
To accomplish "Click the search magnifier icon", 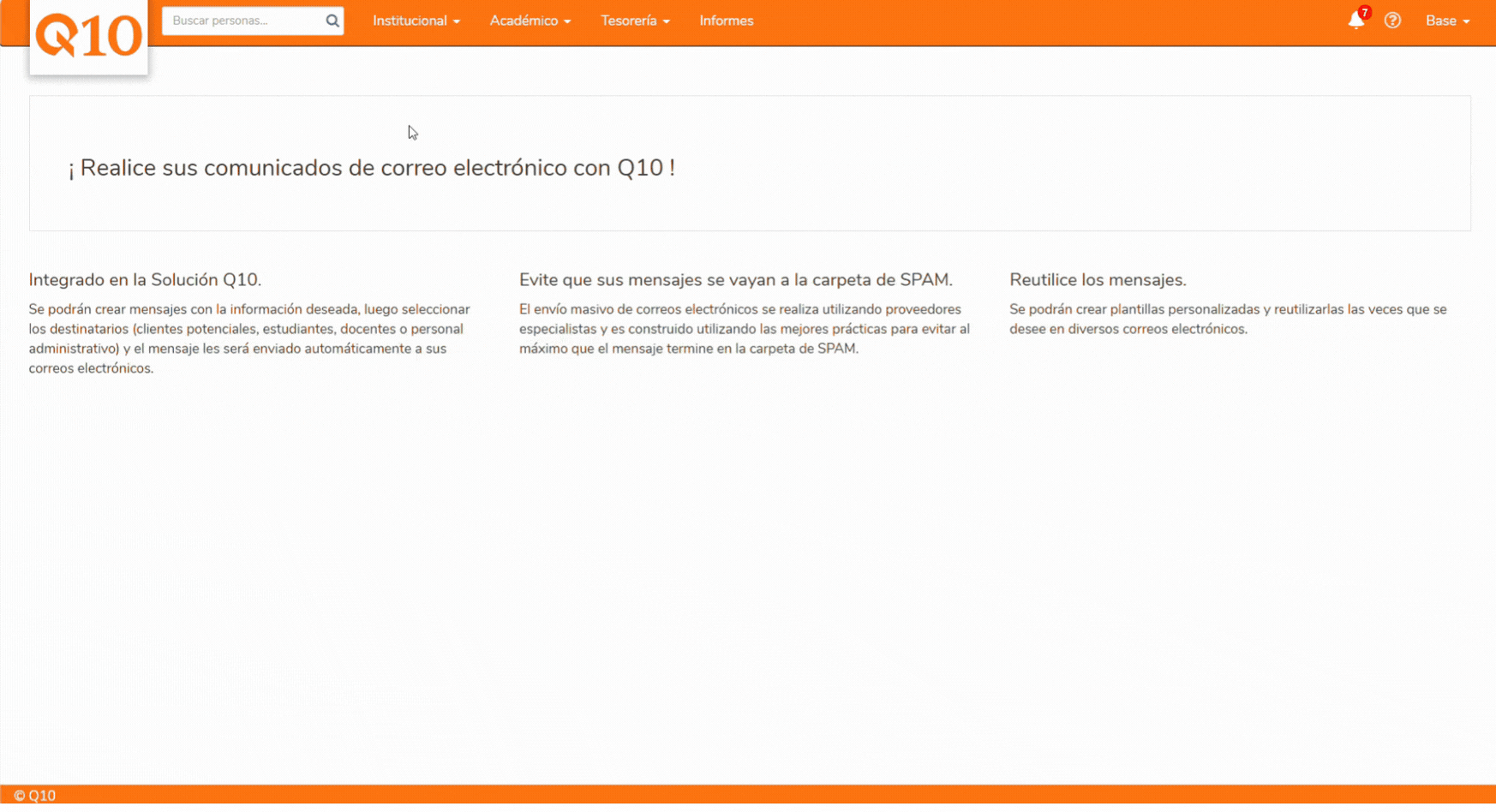I will (x=332, y=21).
